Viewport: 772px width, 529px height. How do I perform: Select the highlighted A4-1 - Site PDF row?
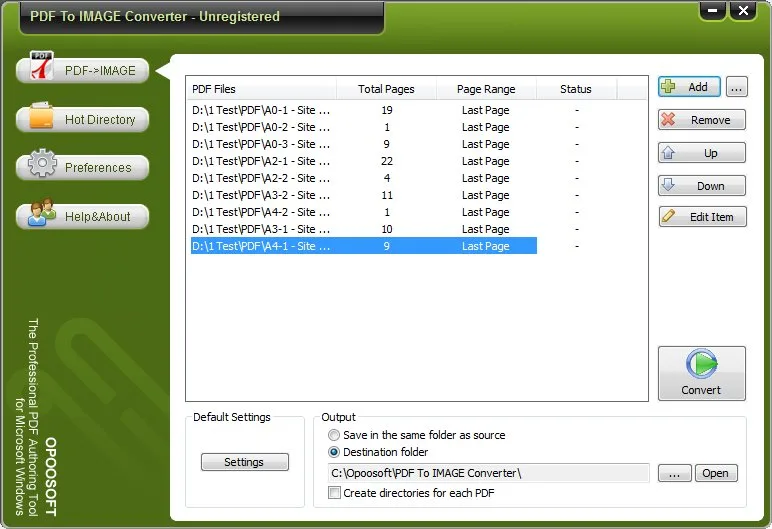click(364, 246)
